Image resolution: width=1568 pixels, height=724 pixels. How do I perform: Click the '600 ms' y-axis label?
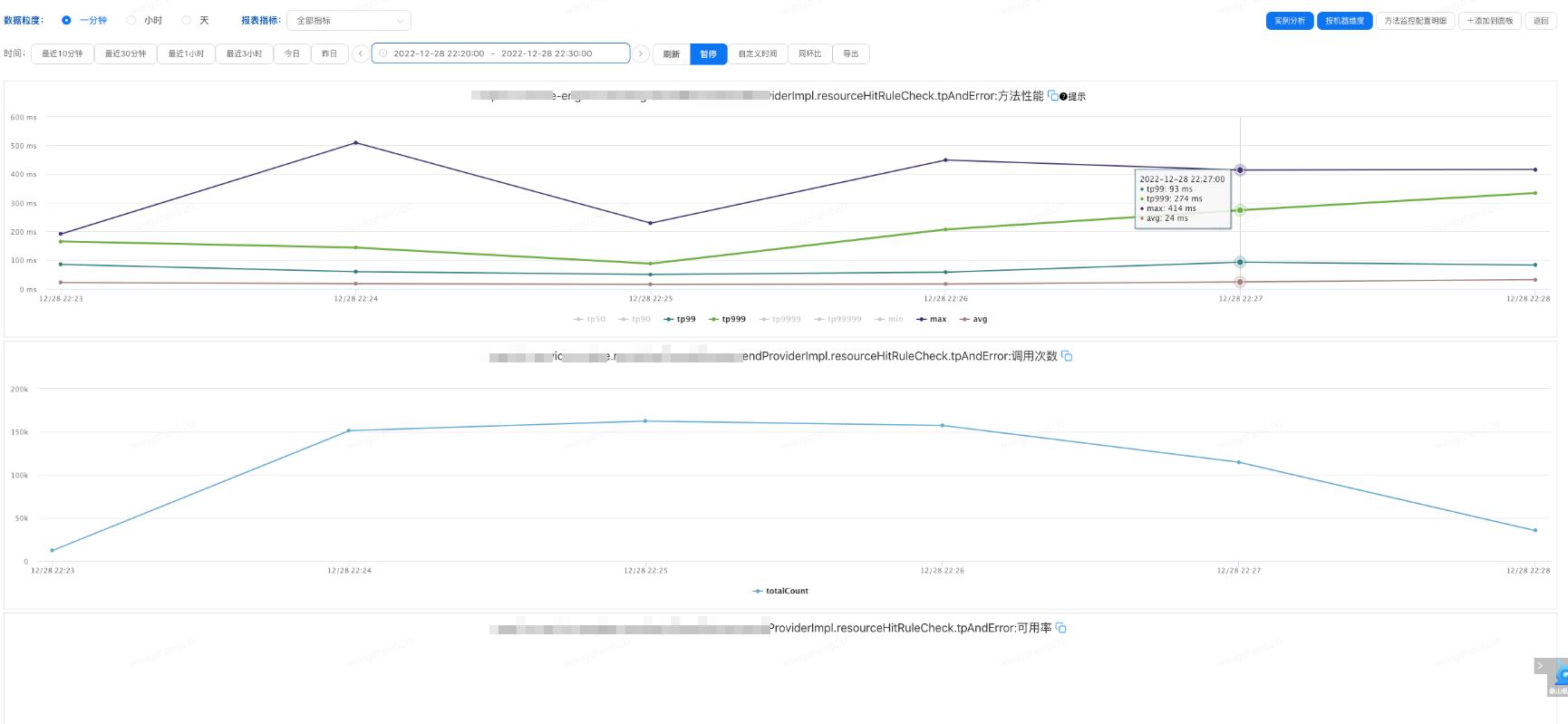point(24,117)
